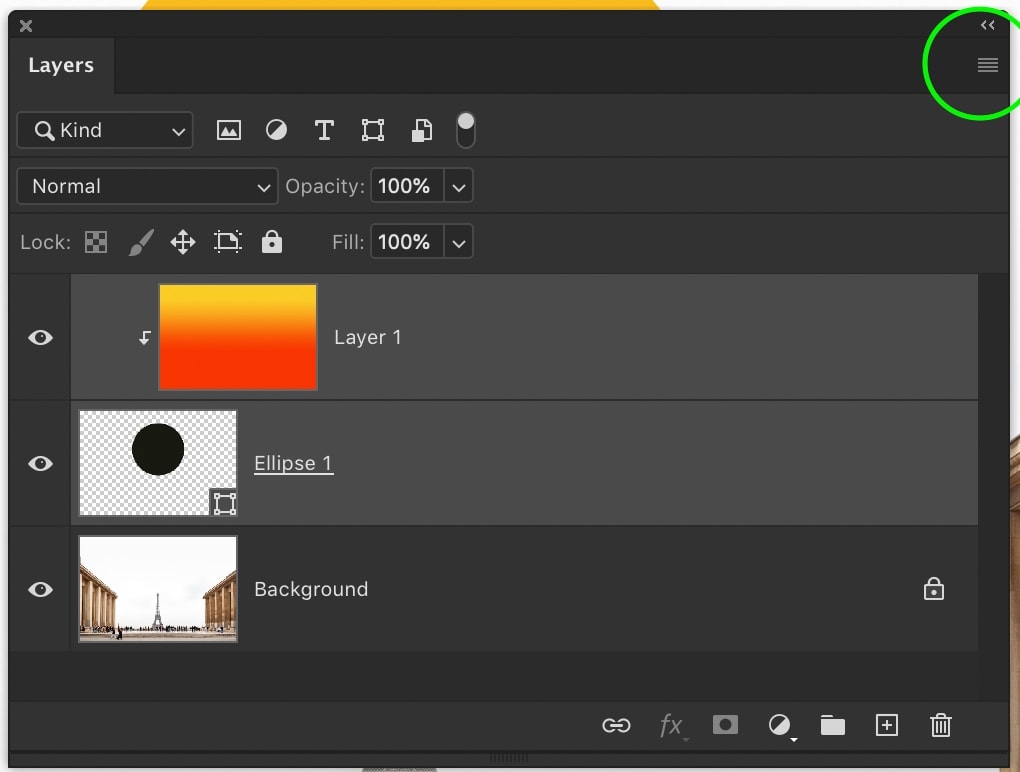Screen dimensions: 1020x772
Task: Filter layers by pixel layers icon
Action: (228, 130)
